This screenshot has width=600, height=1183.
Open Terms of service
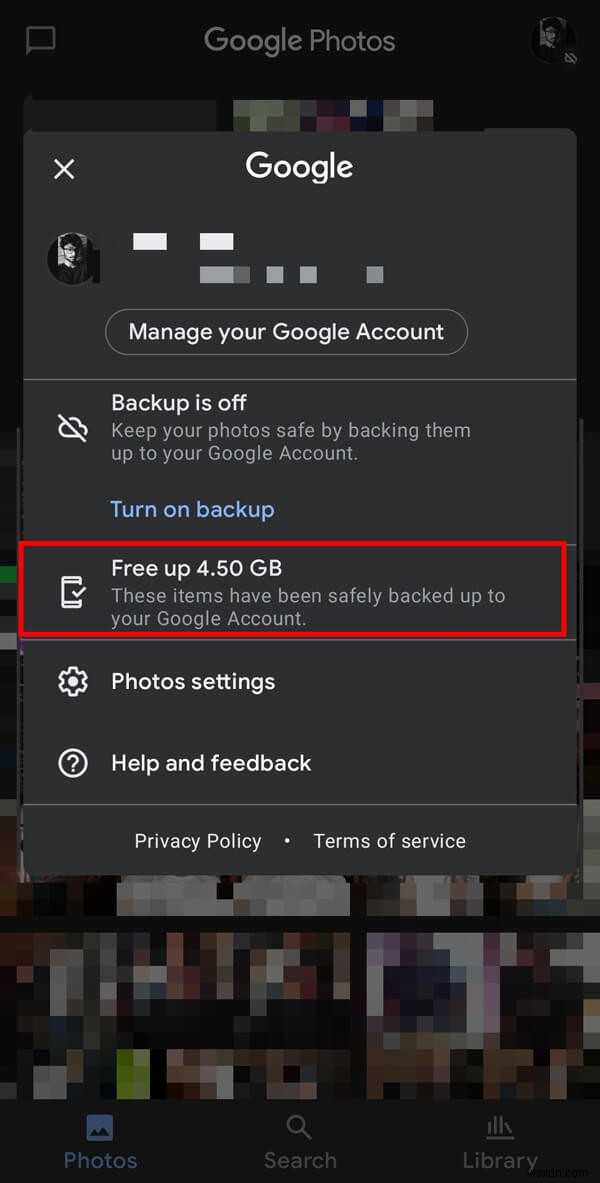pos(389,841)
